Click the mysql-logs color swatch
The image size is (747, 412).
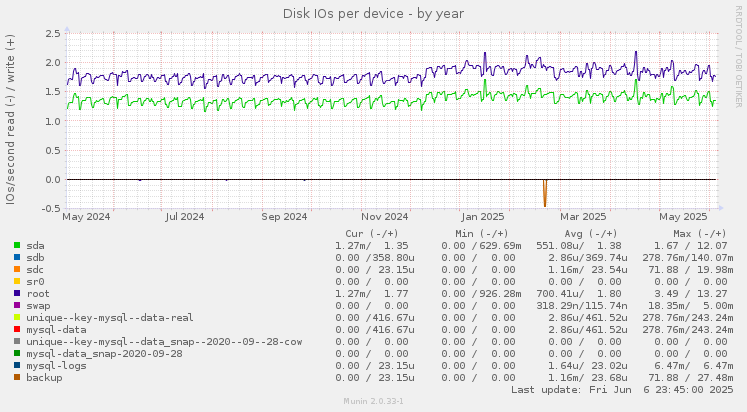(17, 365)
